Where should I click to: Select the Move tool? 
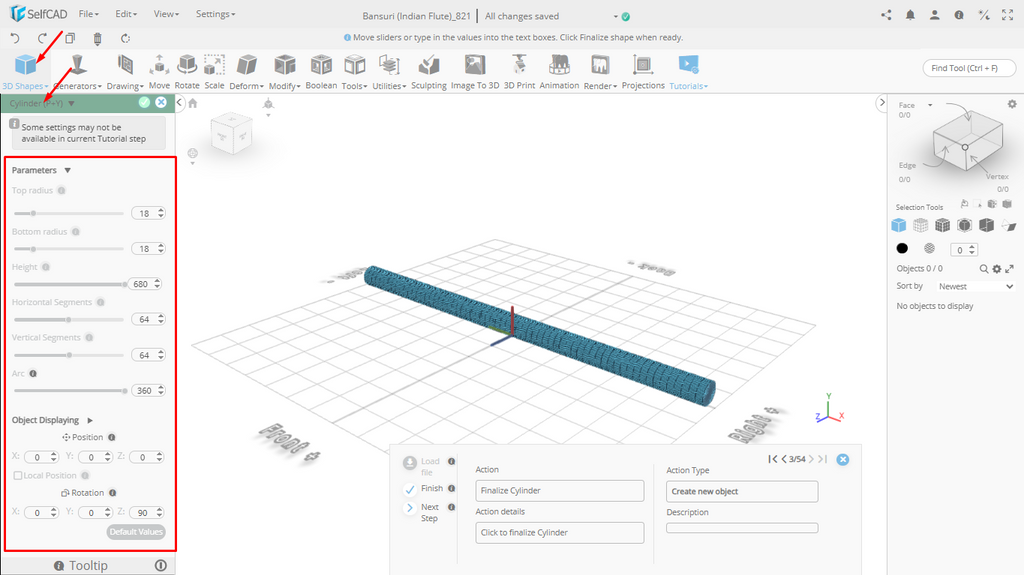(x=159, y=70)
